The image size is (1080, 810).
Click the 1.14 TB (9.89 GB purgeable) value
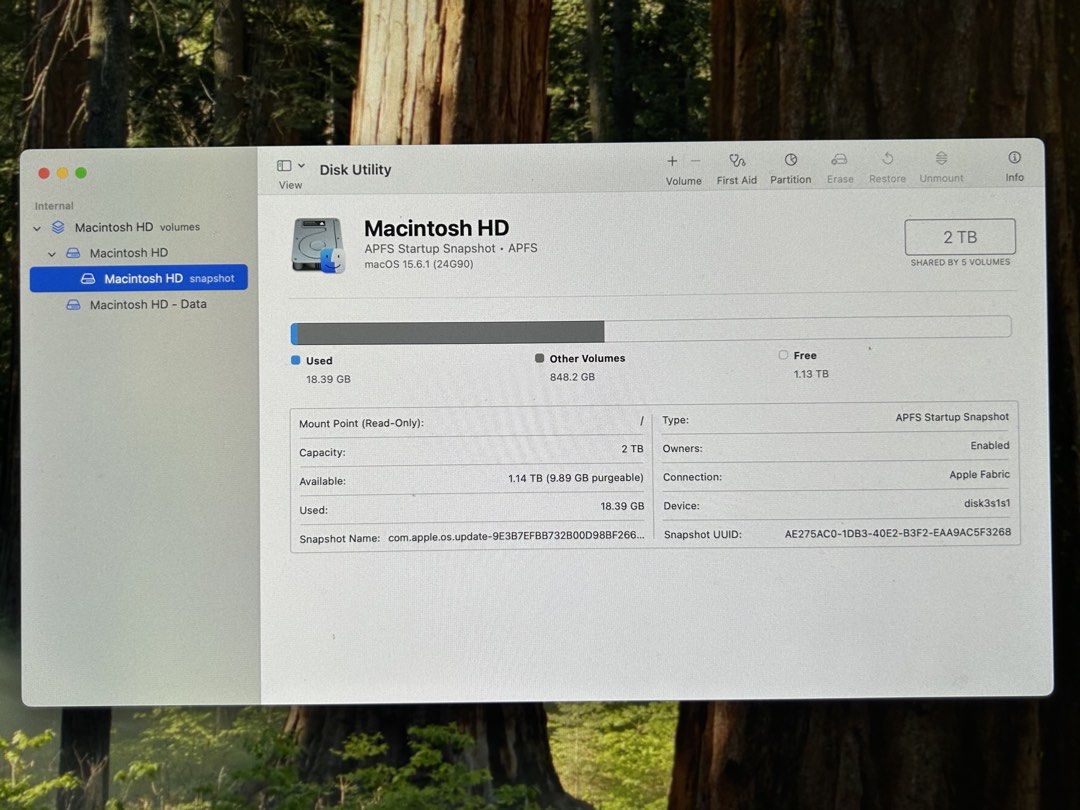click(576, 478)
